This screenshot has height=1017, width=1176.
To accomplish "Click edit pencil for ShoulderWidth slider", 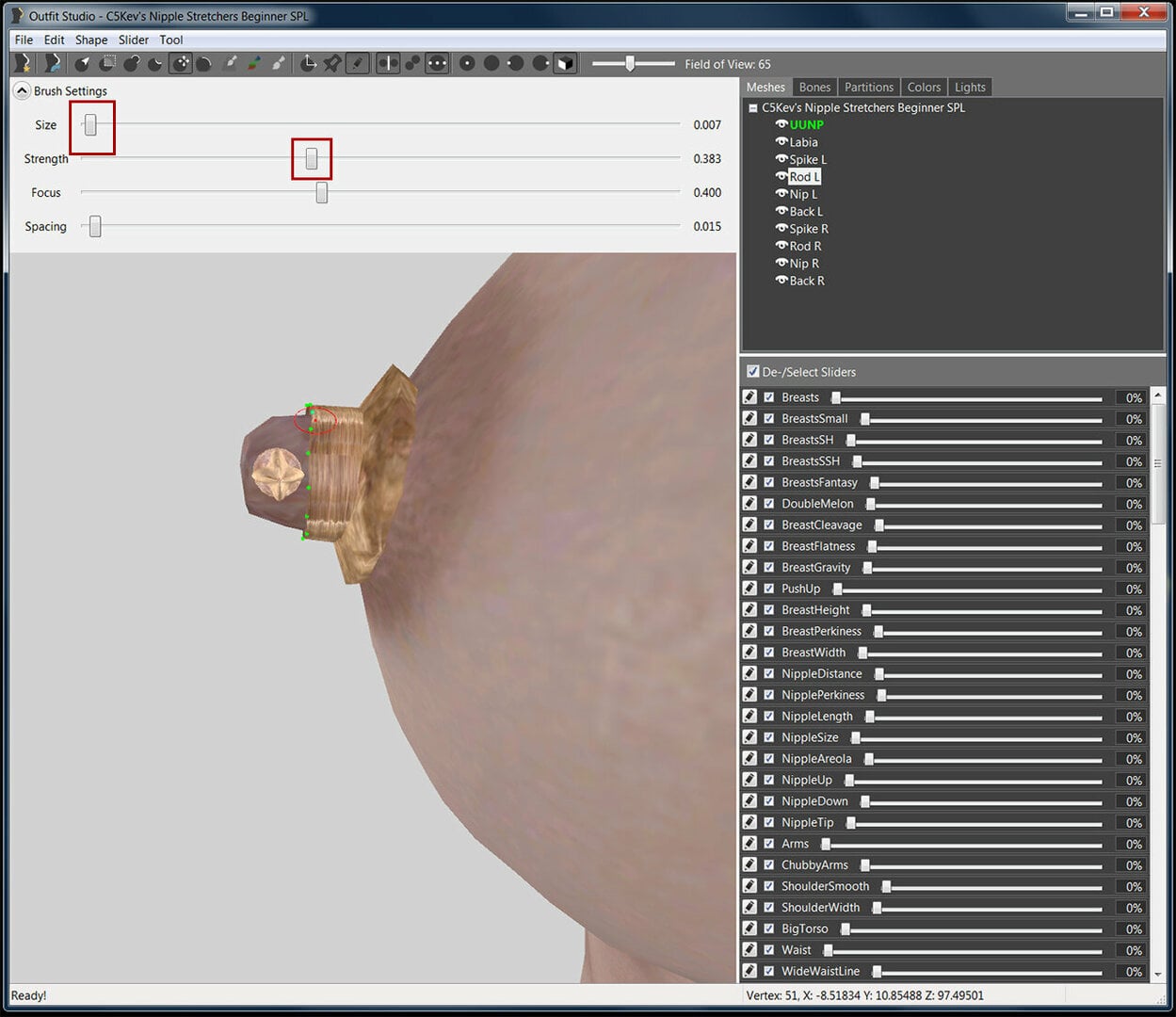I will [x=749, y=907].
